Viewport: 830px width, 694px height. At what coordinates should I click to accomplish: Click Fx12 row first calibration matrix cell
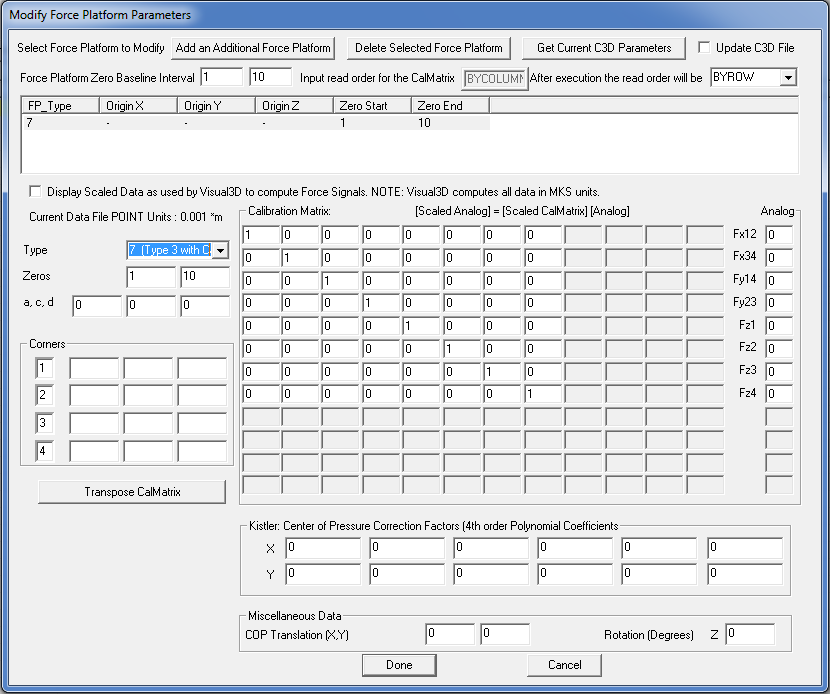point(261,235)
